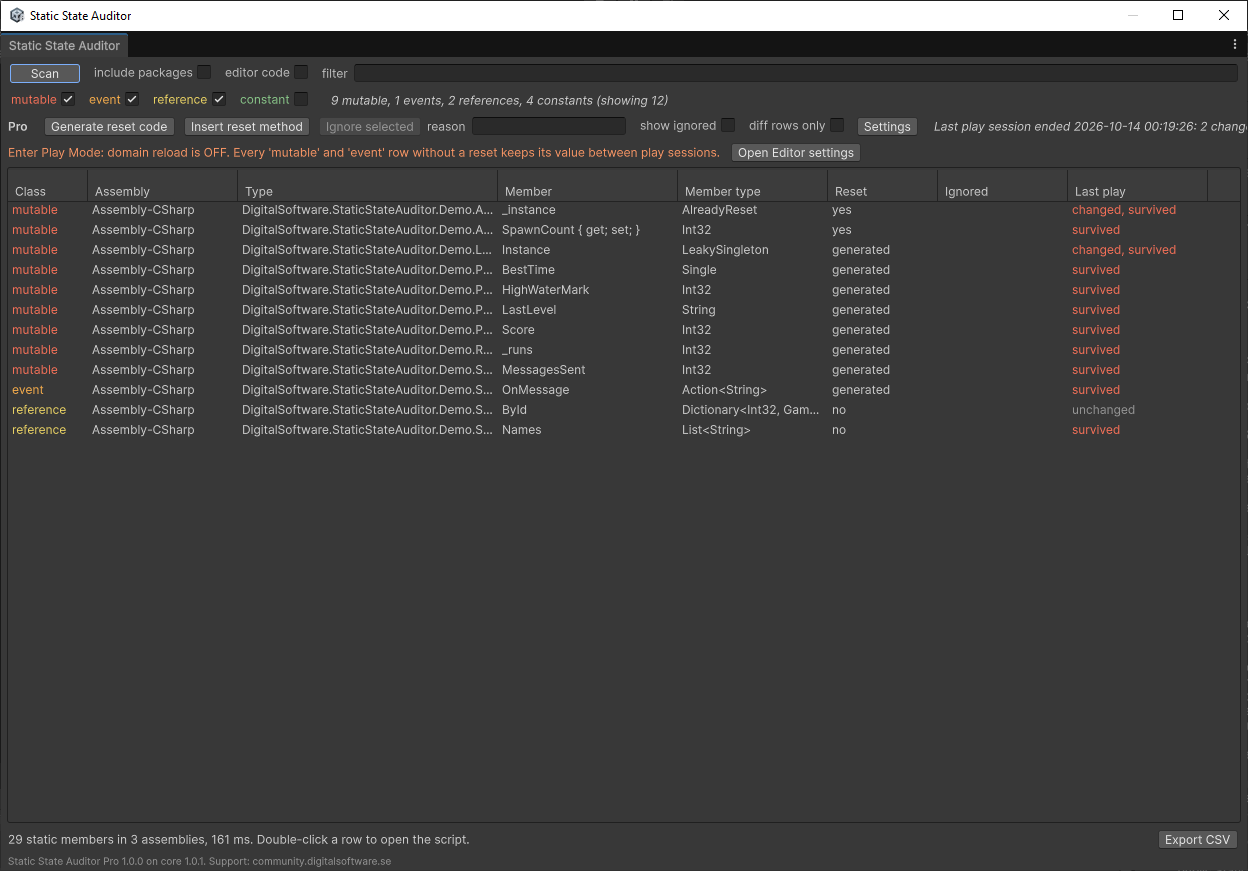Image resolution: width=1248 pixels, height=871 pixels.
Task: Select the Names reference row
Action: pyautogui.click(x=624, y=430)
